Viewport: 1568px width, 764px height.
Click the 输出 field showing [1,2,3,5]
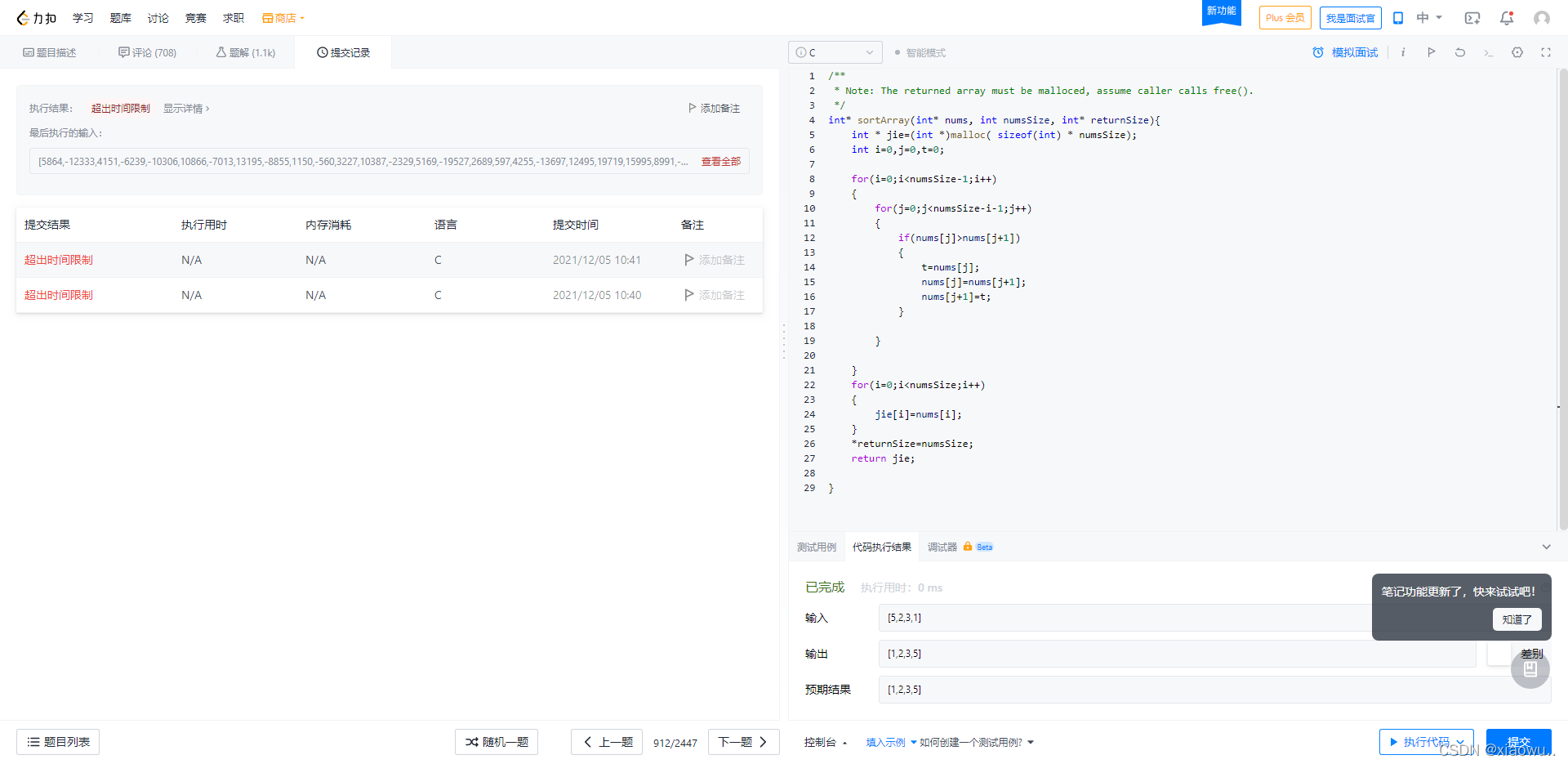(x=1178, y=654)
